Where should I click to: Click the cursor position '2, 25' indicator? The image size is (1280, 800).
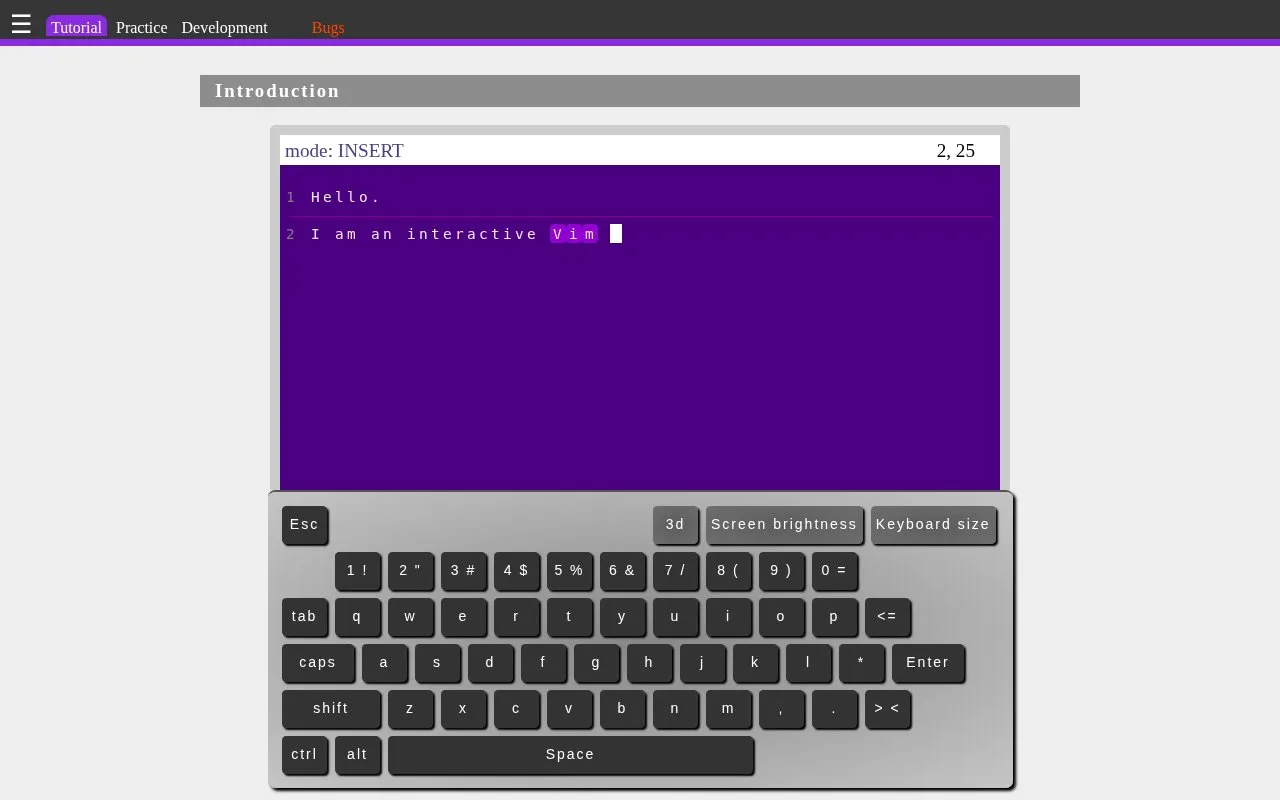(x=956, y=151)
